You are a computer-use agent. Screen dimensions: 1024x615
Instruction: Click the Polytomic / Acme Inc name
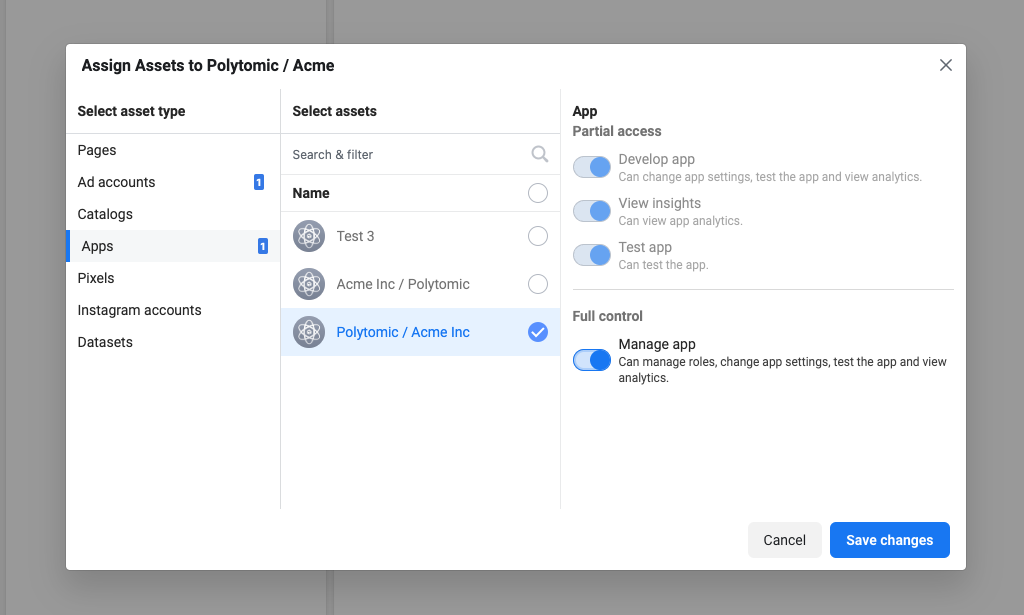coord(403,332)
